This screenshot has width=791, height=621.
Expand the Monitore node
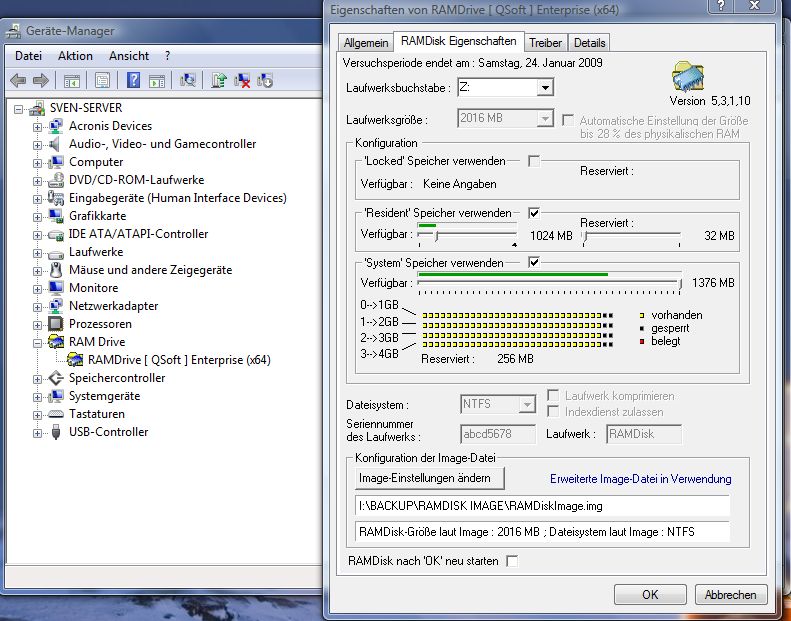[x=37, y=289]
